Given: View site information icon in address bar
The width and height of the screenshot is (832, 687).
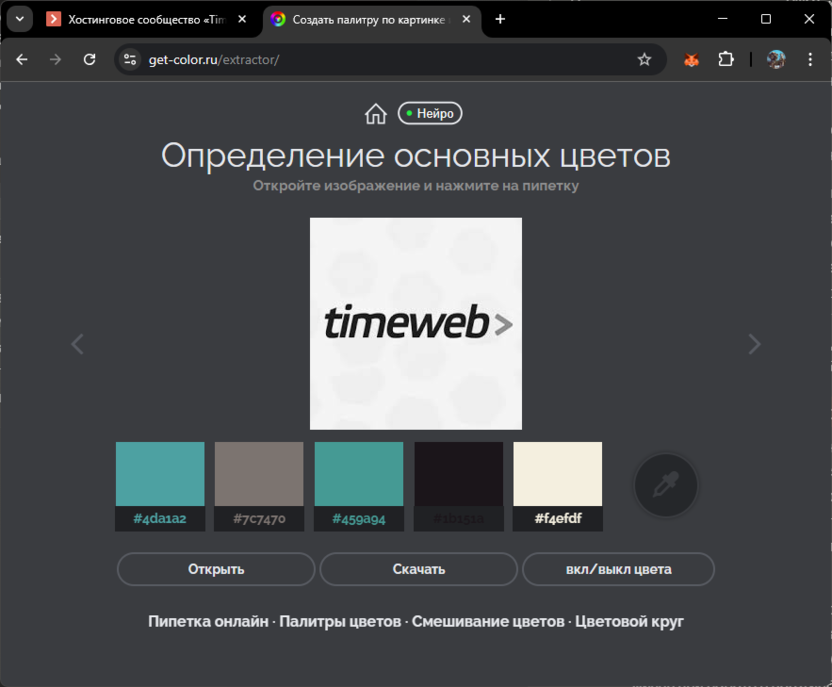Looking at the screenshot, I should (130, 59).
